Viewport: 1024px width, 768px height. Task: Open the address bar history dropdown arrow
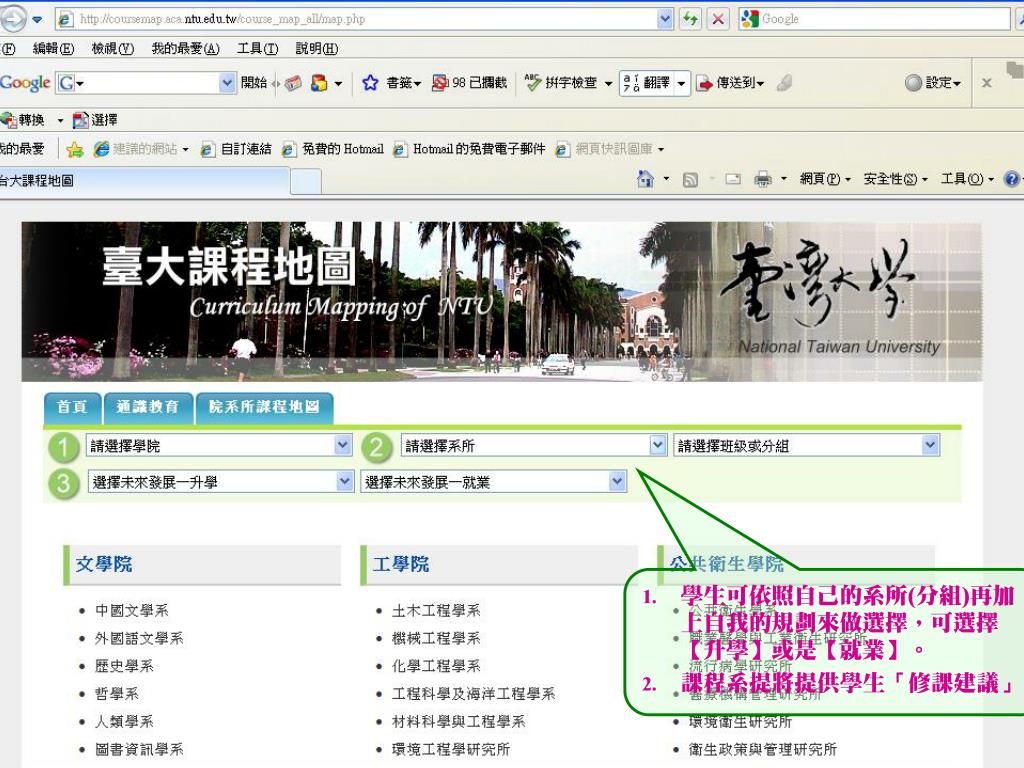665,19
